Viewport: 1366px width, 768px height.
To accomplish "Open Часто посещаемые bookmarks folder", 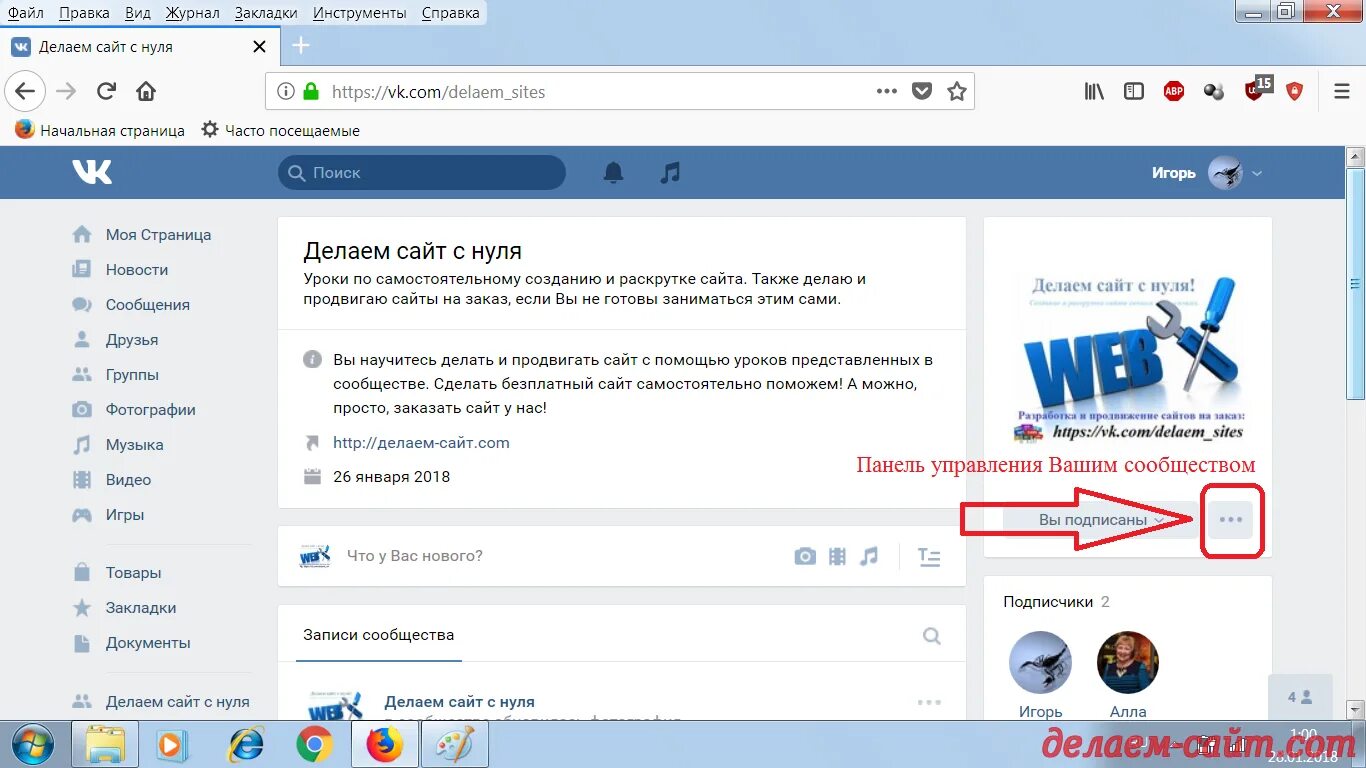I will (x=280, y=130).
